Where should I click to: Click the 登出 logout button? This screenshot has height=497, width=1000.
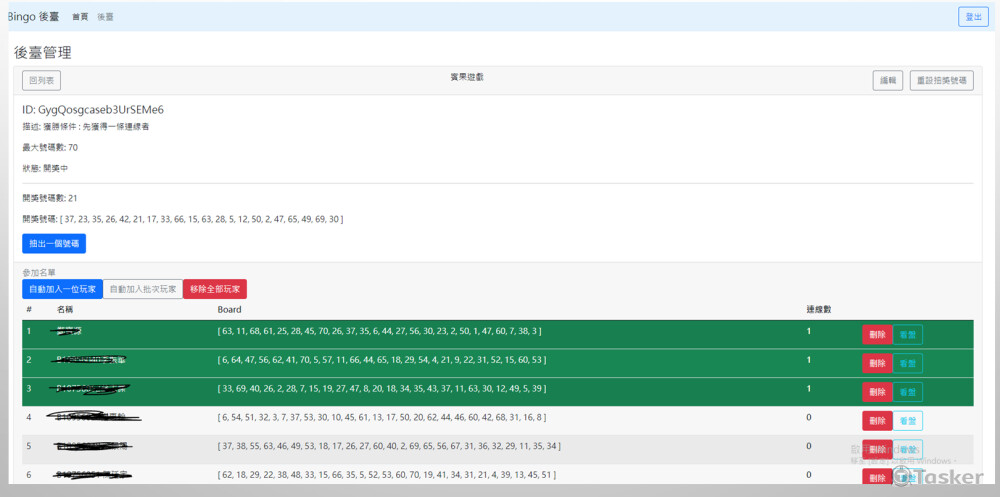970,17
